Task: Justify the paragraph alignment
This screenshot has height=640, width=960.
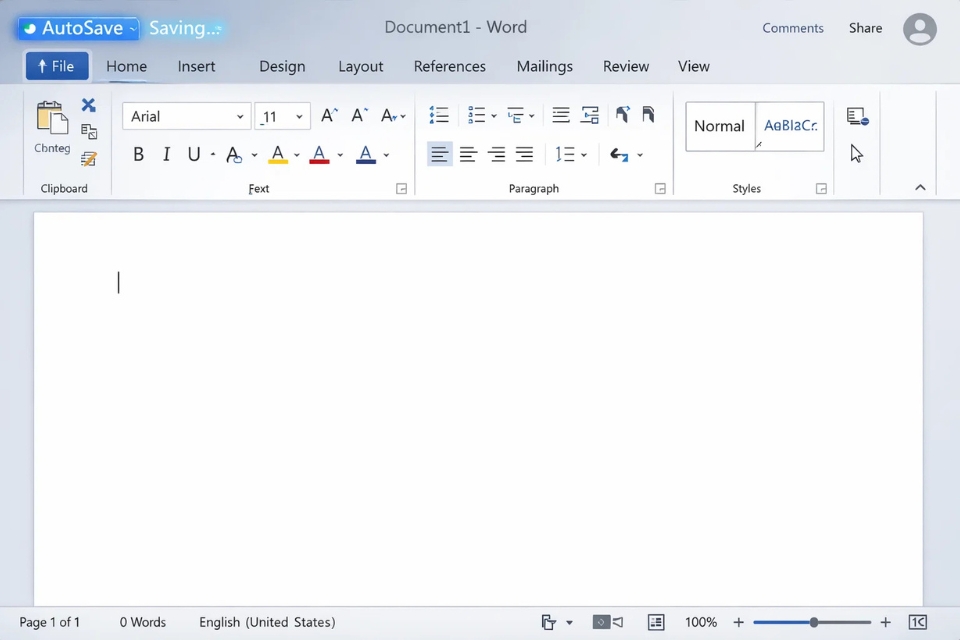Action: pos(524,153)
